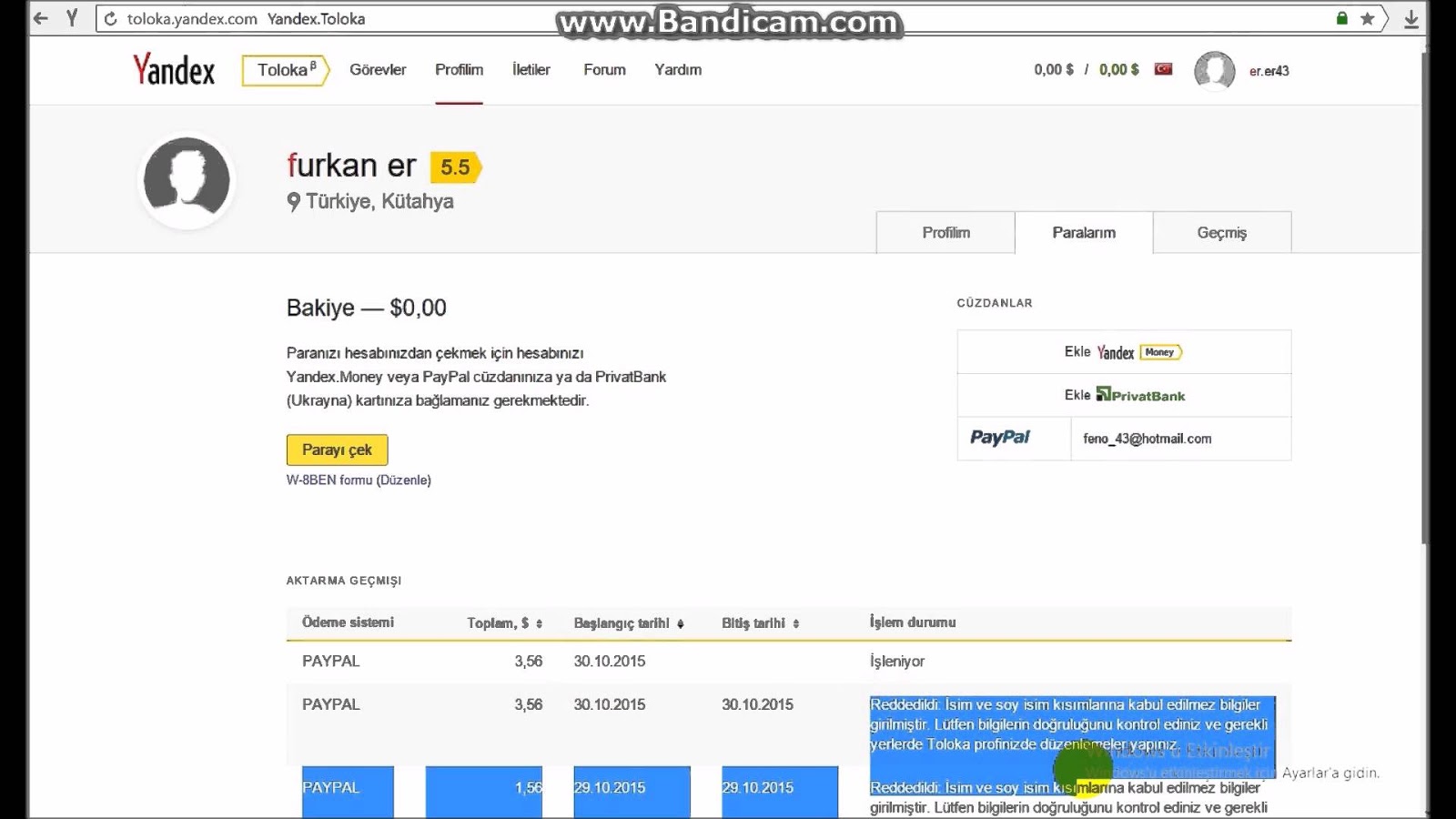Click the Yandex logo
The height and width of the screenshot is (819, 1456).
point(174,69)
